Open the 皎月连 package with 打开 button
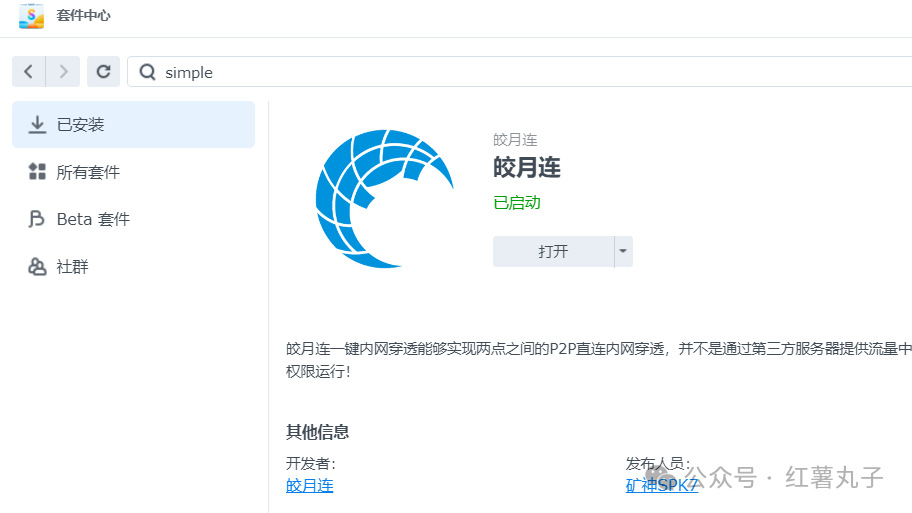This screenshot has height=513, width=912. click(553, 251)
